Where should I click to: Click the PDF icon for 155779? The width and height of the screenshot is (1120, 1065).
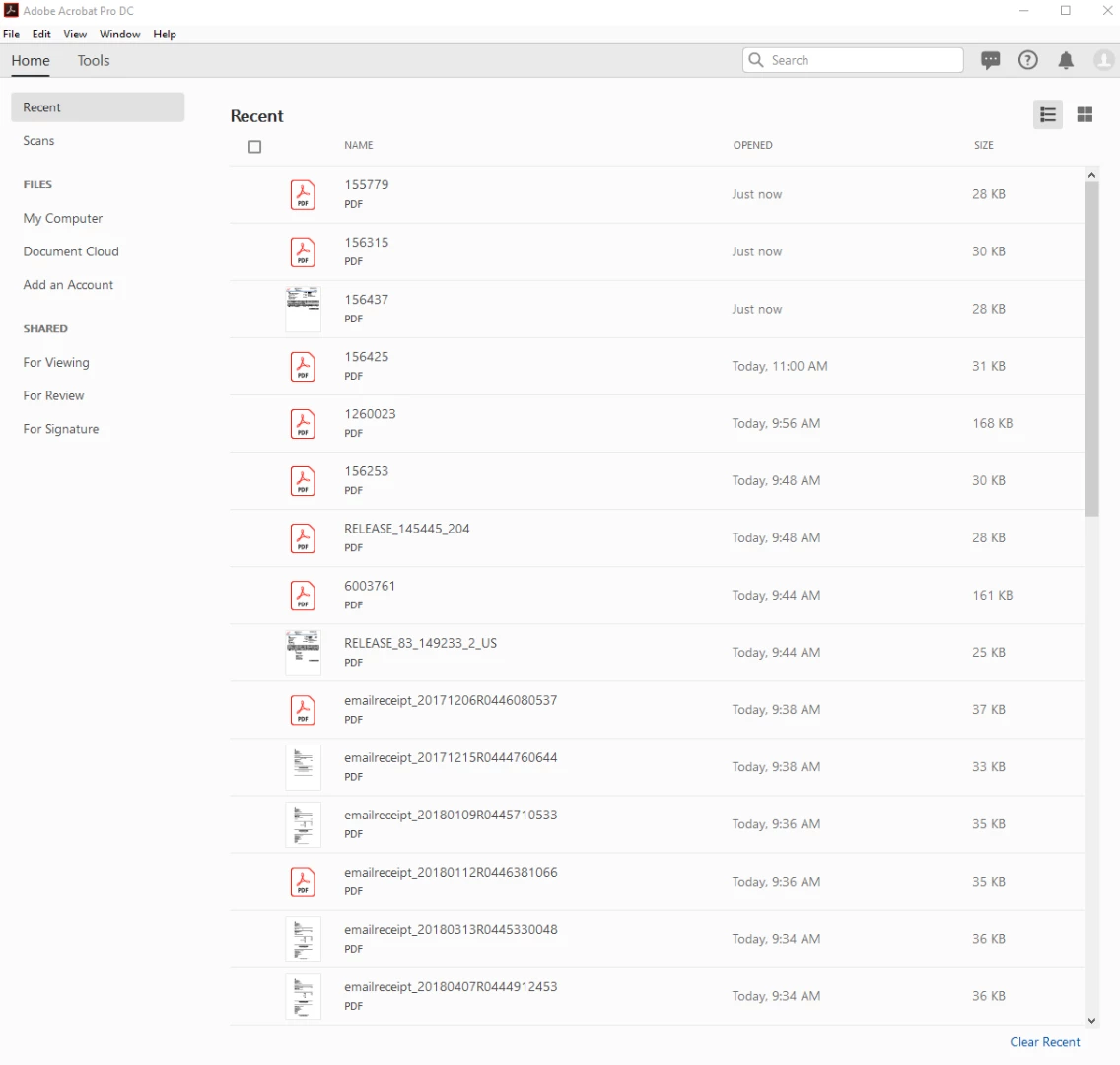coord(303,195)
